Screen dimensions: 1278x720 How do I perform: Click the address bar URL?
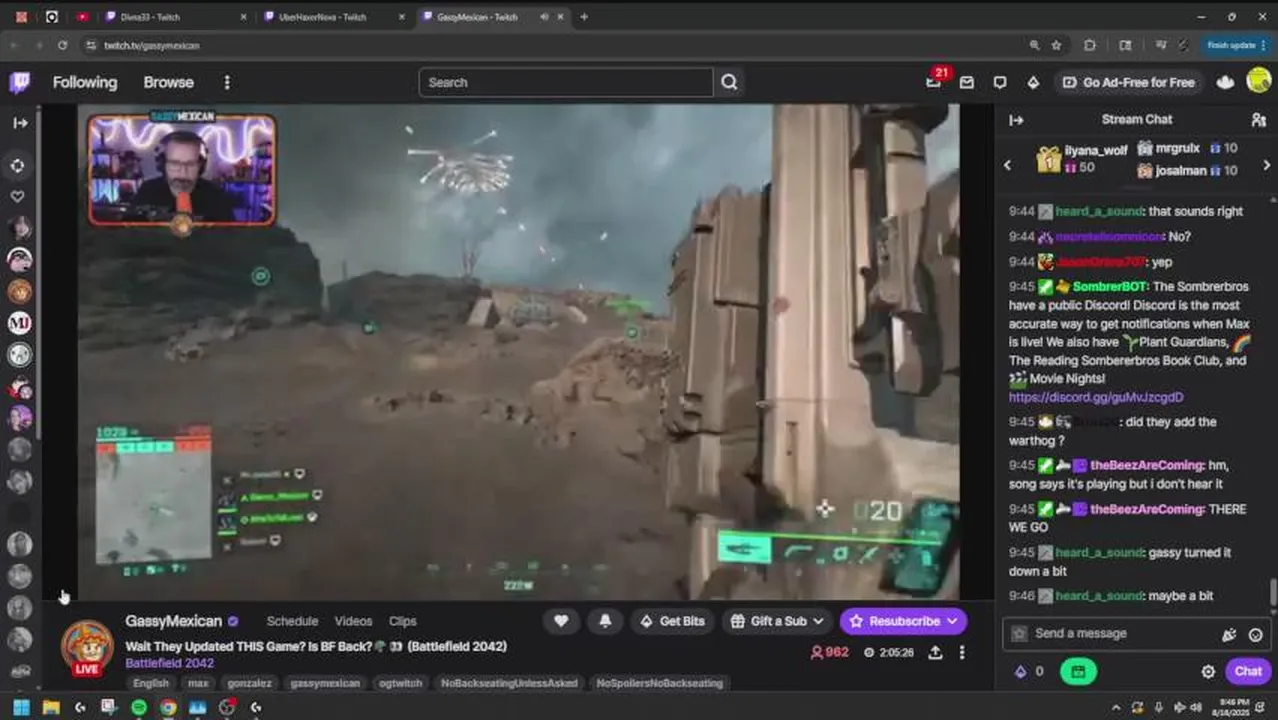[x=152, y=46]
